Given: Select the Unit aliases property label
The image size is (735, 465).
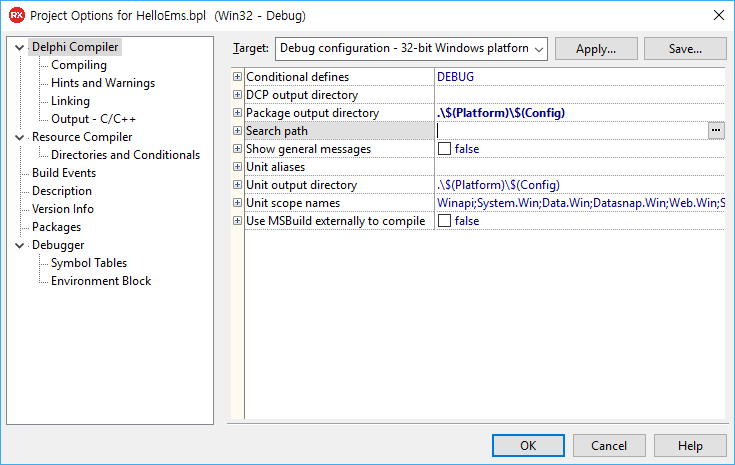Looking at the screenshot, I should click(276, 167).
